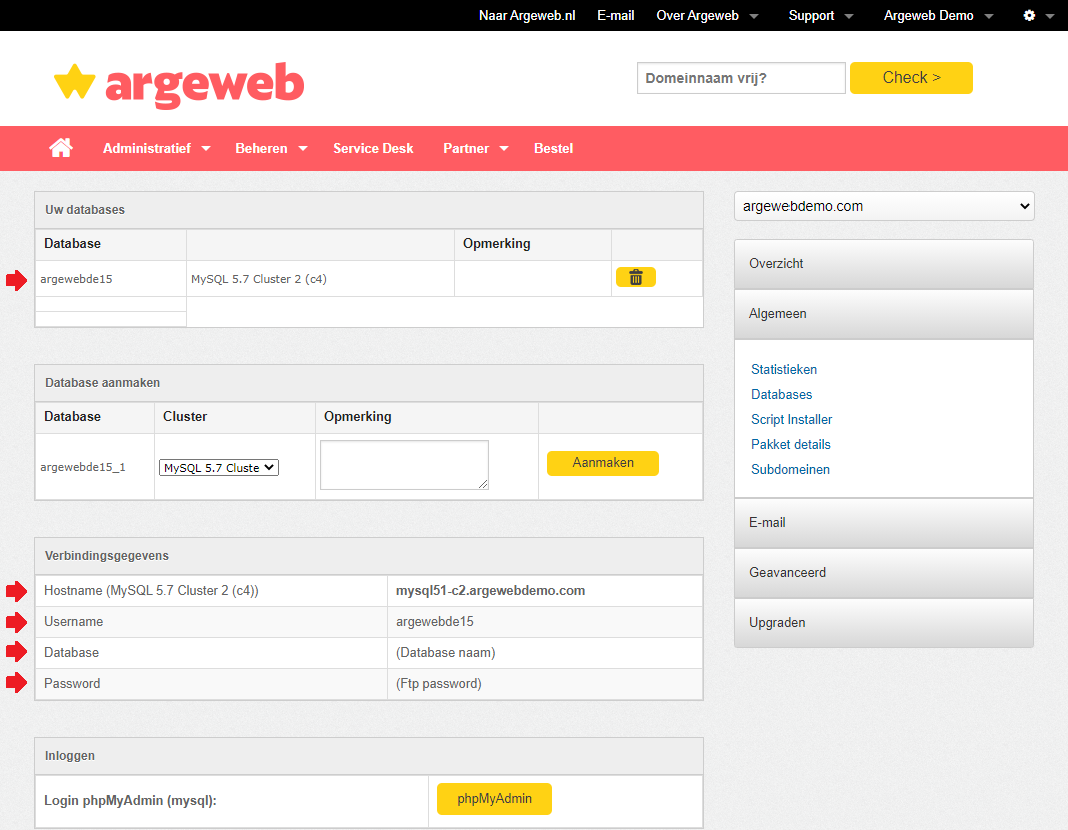Image resolution: width=1068 pixels, height=830 pixels.
Task: Open the E-mail link in the top bar
Action: tap(616, 15)
